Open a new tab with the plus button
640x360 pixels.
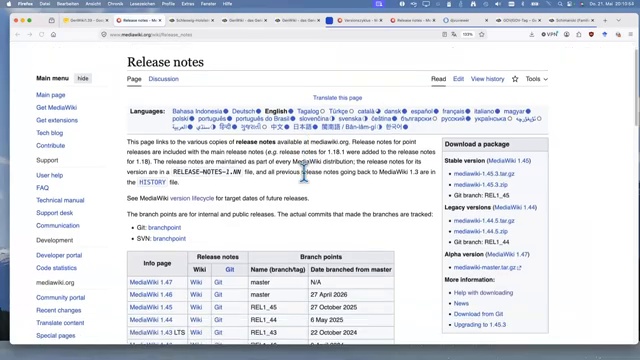pos(605,20)
